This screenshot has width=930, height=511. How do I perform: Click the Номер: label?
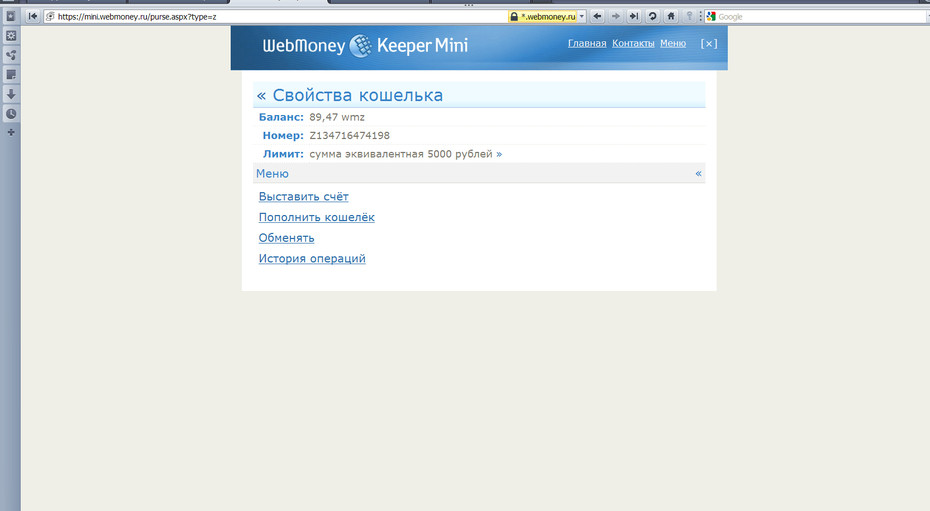pos(283,136)
